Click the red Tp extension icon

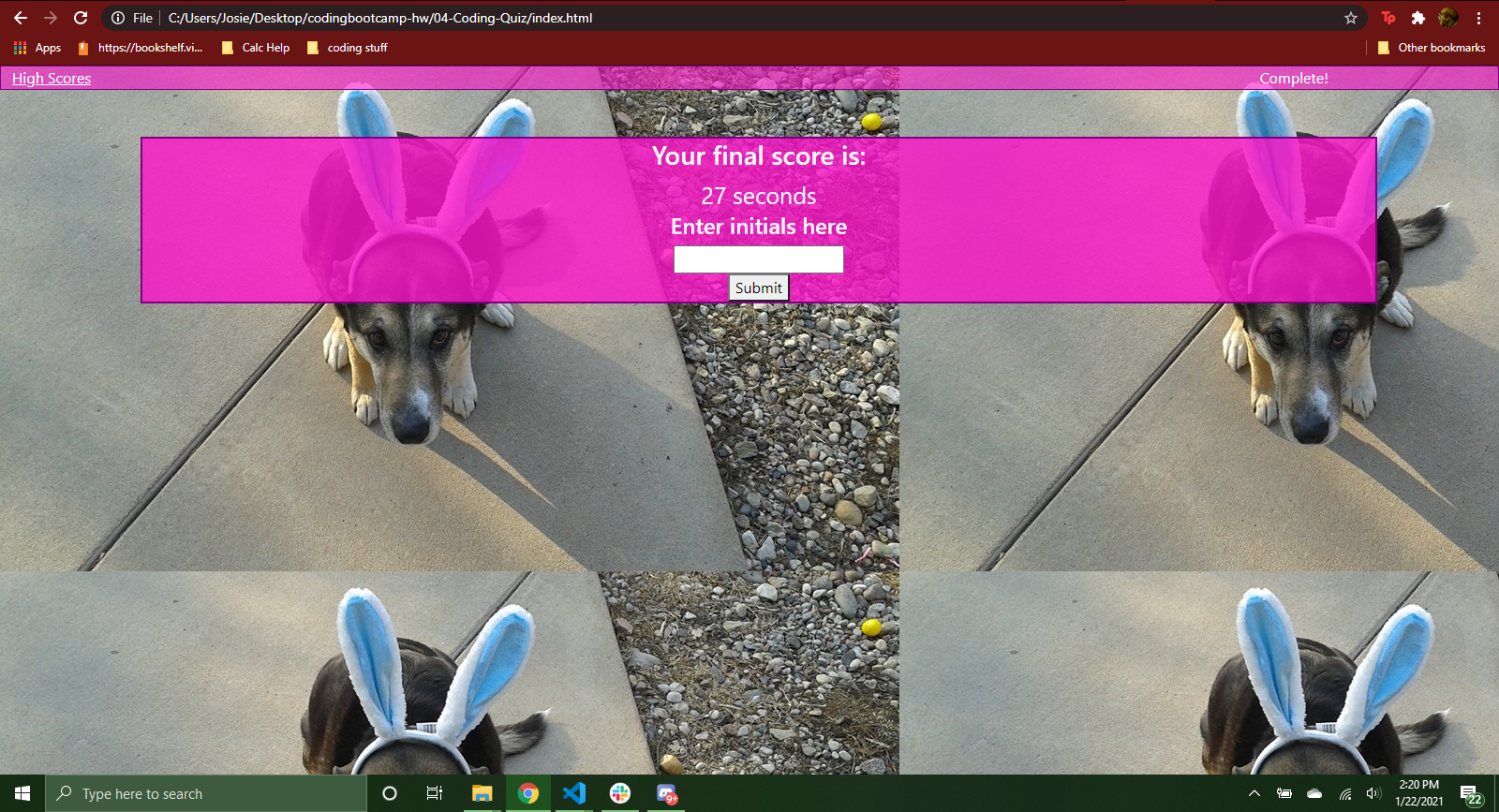pyautogui.click(x=1388, y=18)
